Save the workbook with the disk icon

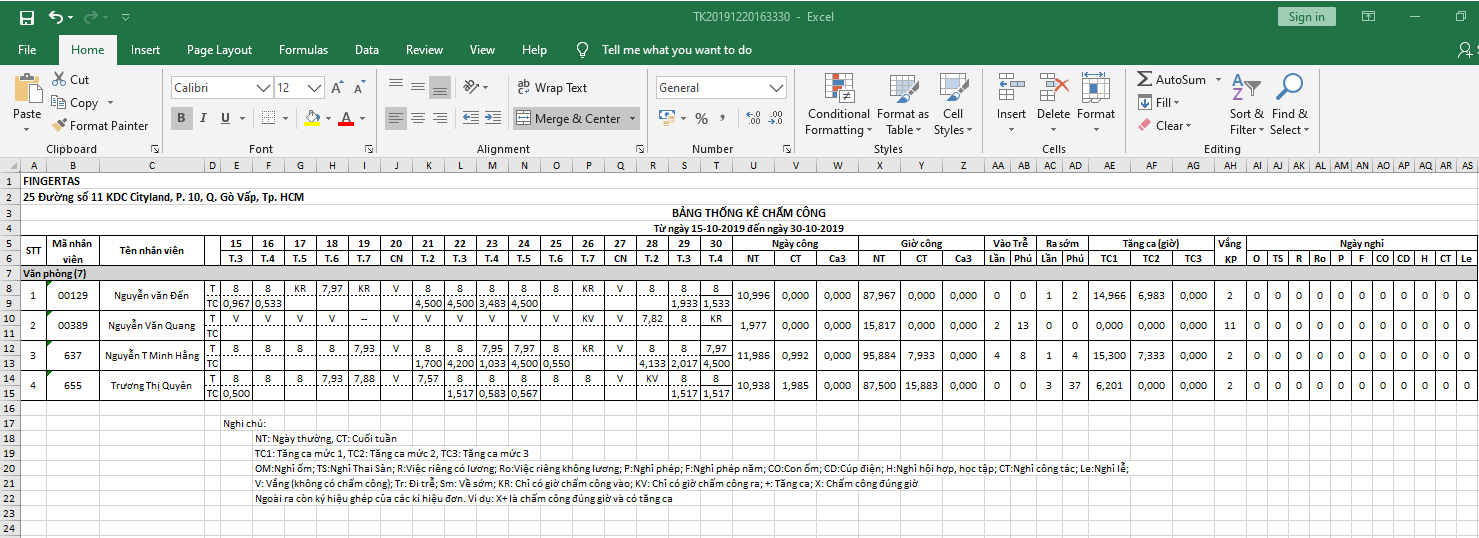click(x=27, y=17)
